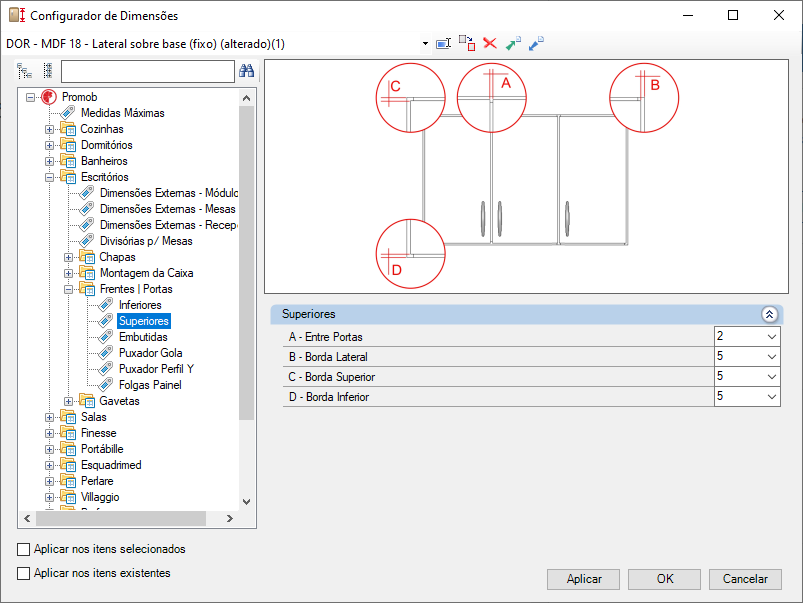
Task: Click the binoculars search icon
Action: [x=246, y=71]
